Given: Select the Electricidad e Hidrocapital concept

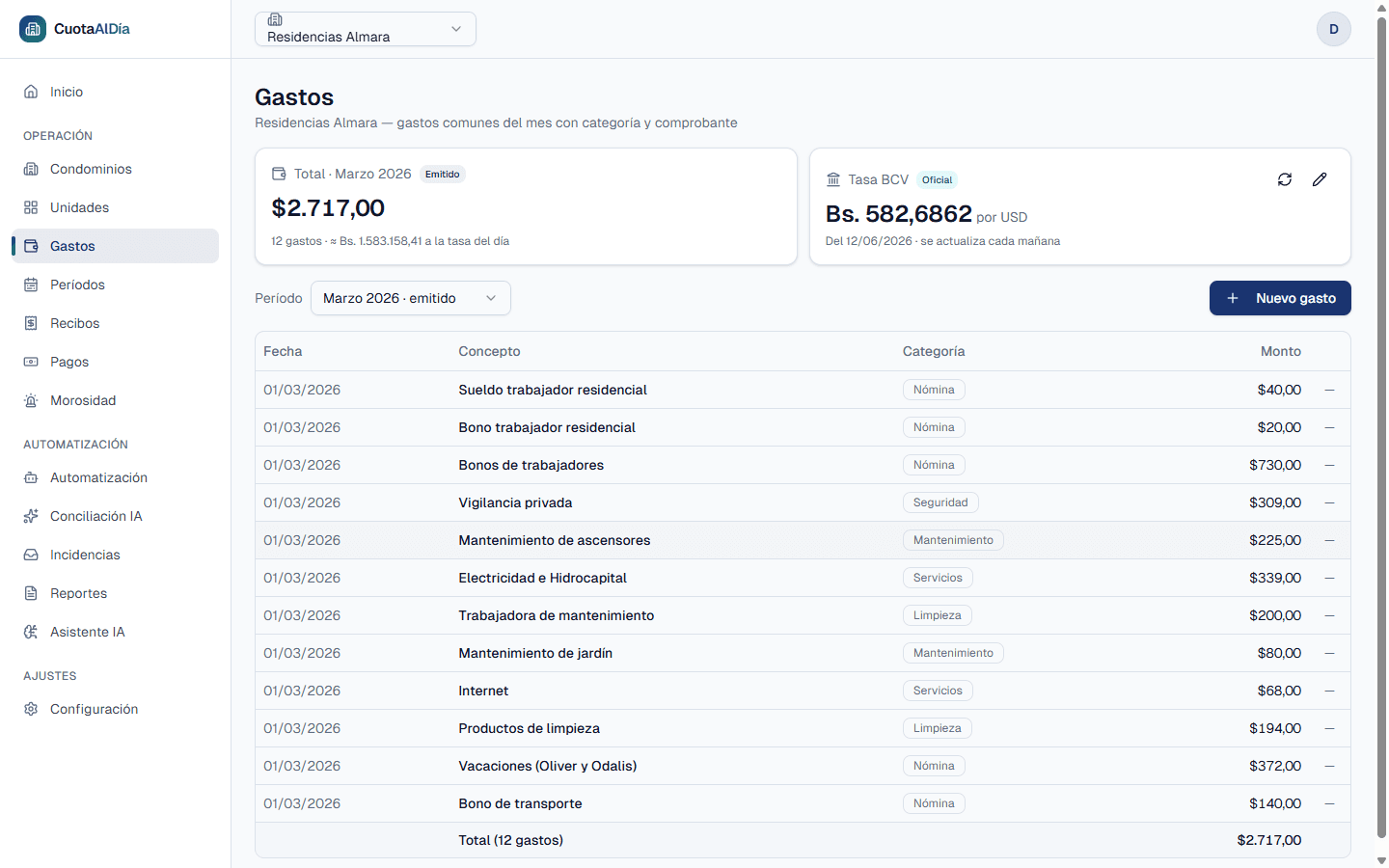Looking at the screenshot, I should [543, 578].
